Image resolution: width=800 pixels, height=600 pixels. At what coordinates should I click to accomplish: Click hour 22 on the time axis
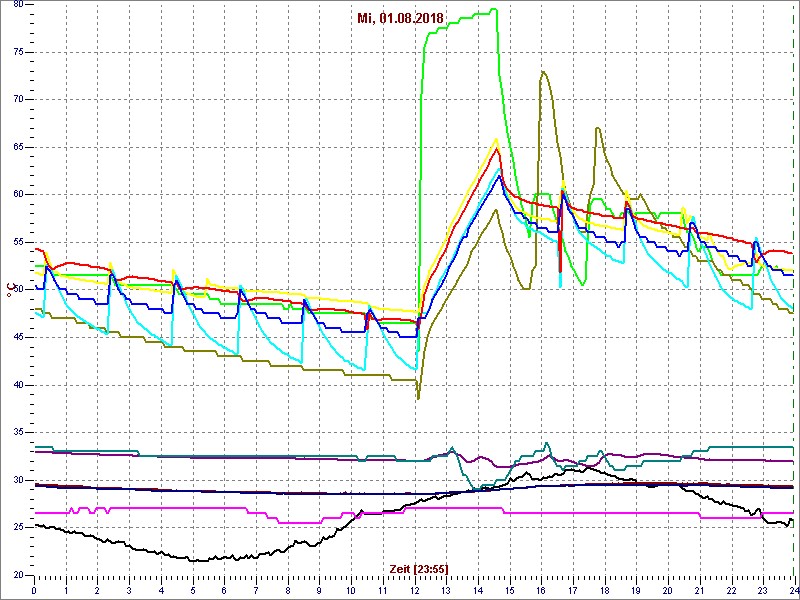pyautogui.click(x=731, y=589)
